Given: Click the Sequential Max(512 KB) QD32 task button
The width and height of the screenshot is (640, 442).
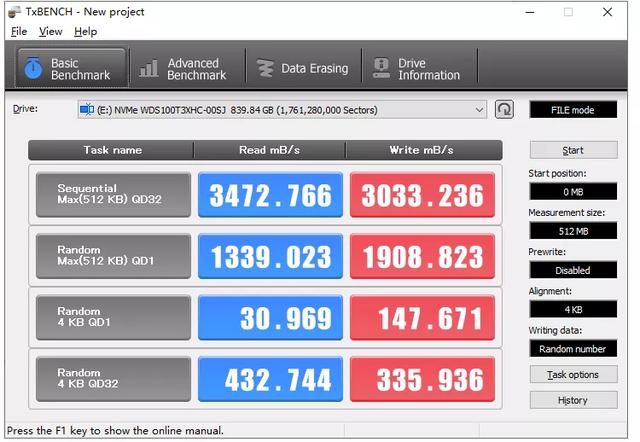Looking at the screenshot, I should click(x=113, y=195).
